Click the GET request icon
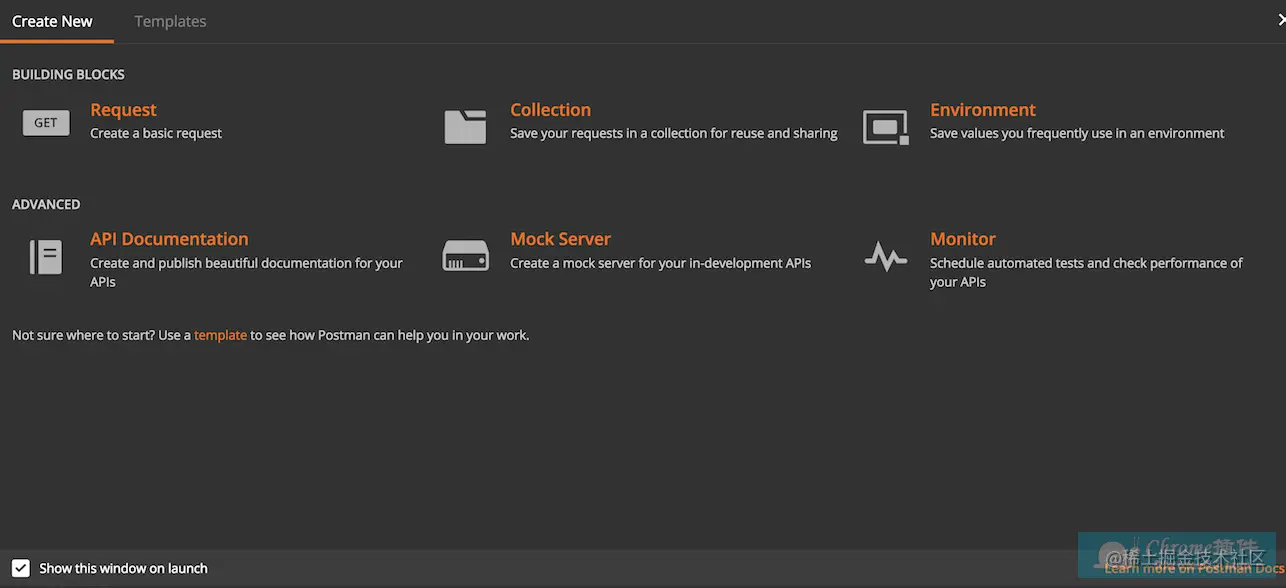Image resolution: width=1286 pixels, height=588 pixels. tap(46, 123)
